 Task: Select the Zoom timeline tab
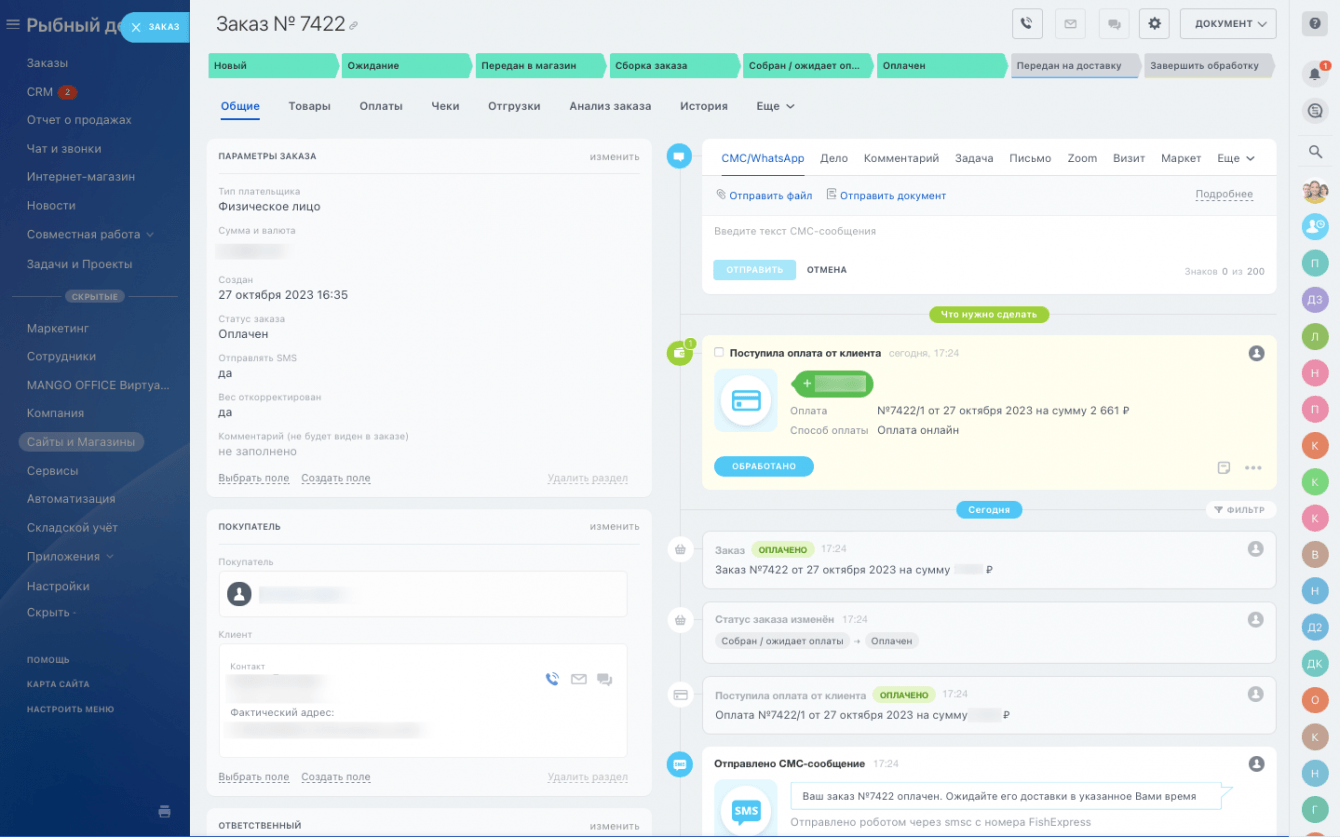(1082, 158)
